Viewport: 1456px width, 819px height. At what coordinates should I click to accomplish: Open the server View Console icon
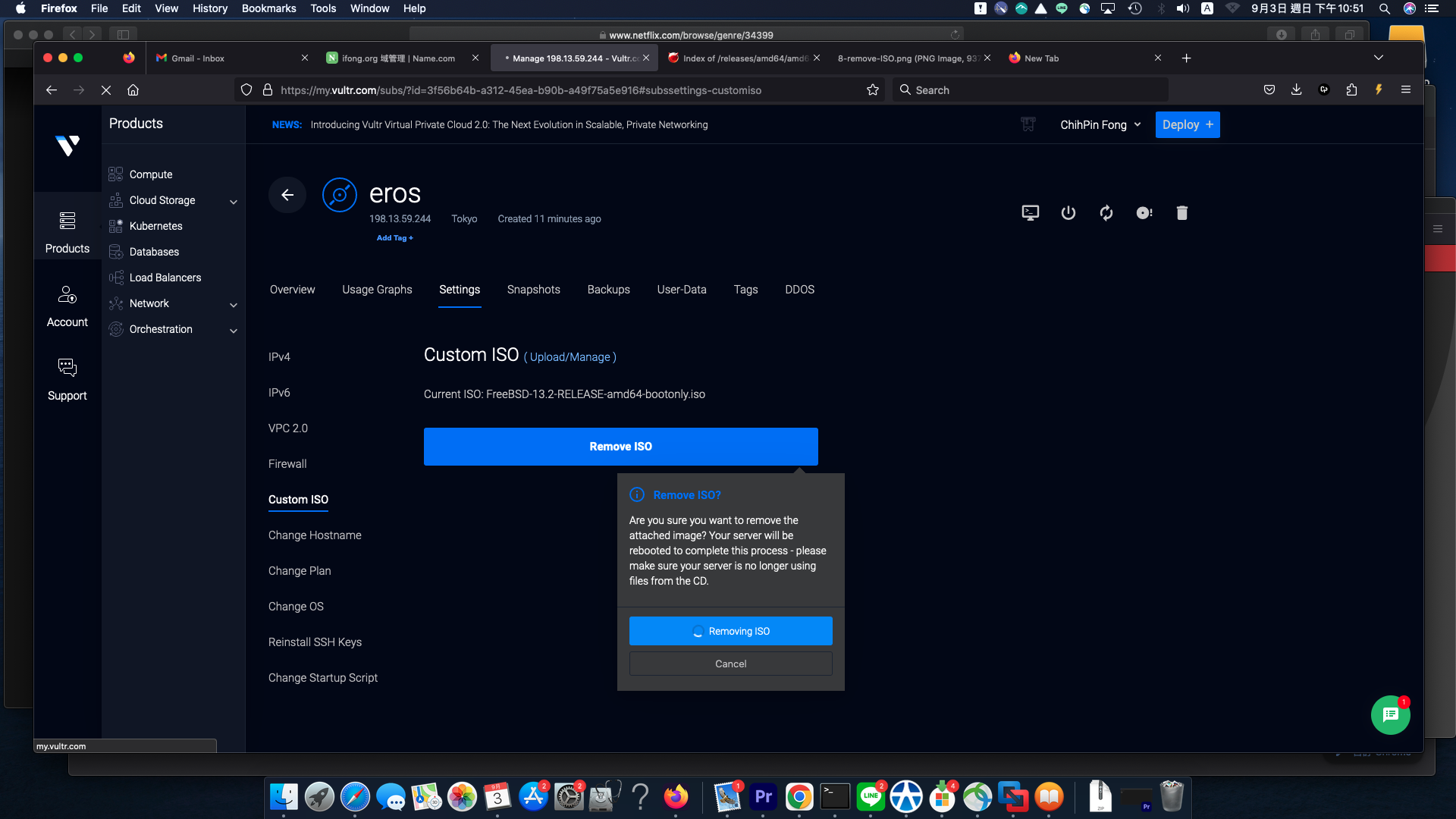[1030, 213]
